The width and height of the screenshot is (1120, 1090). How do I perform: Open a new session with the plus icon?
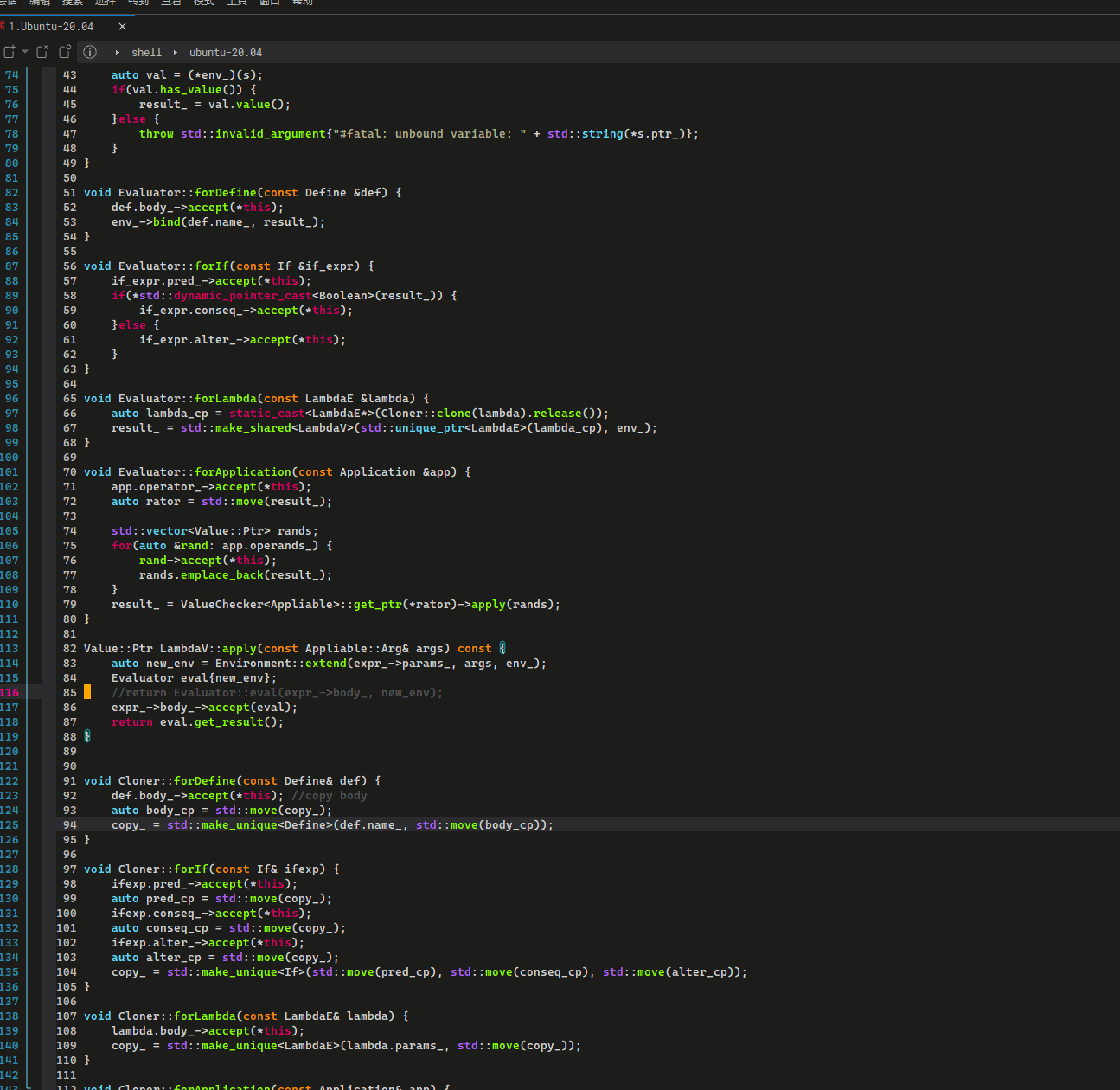click(x=10, y=52)
